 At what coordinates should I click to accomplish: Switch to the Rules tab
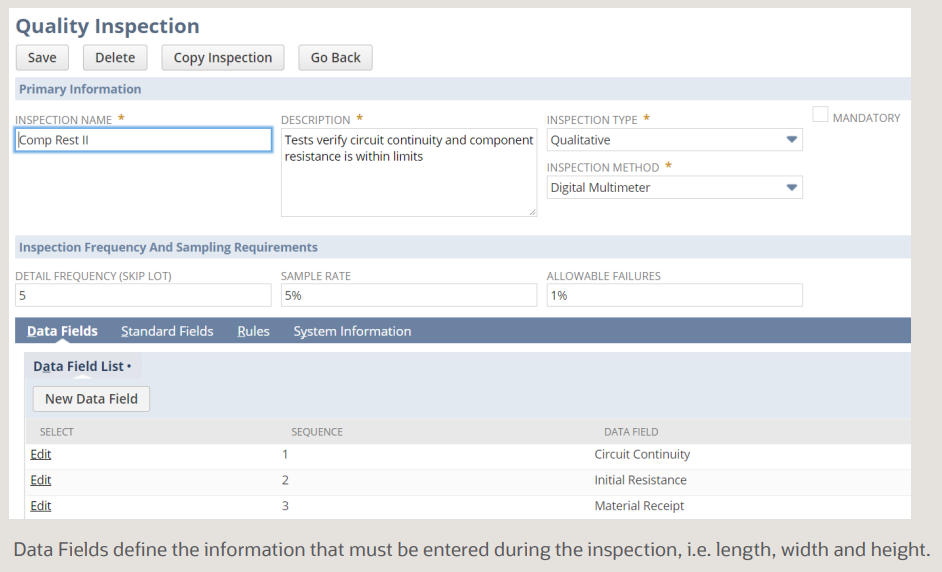253,331
